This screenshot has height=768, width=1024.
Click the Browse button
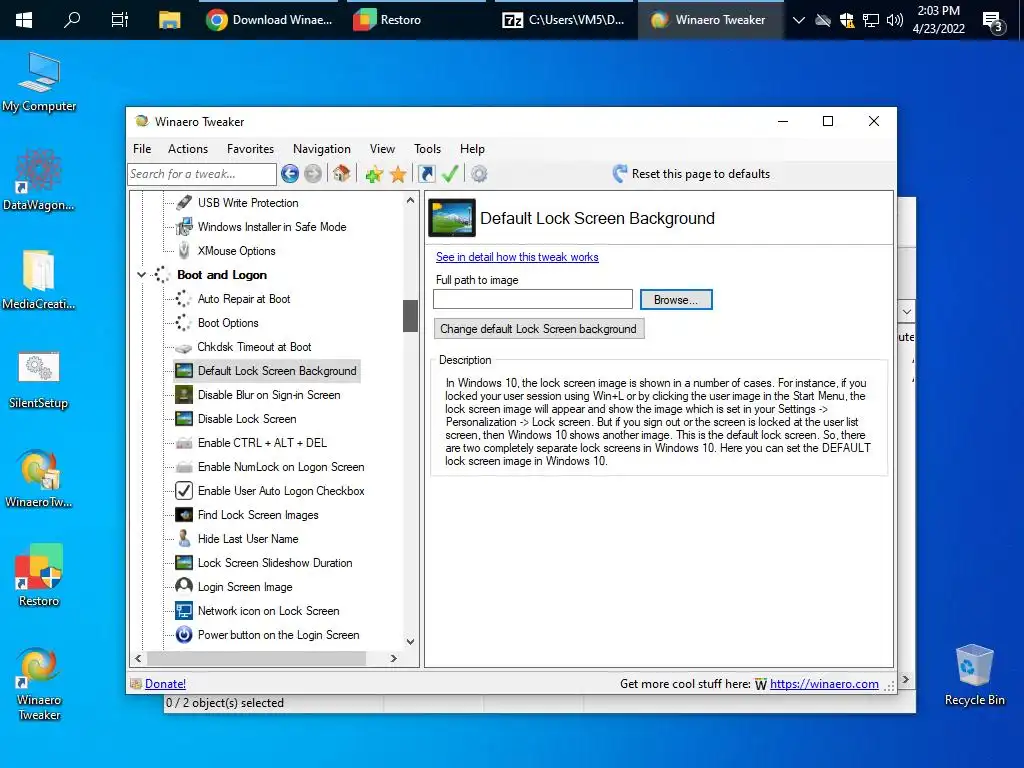[676, 300]
